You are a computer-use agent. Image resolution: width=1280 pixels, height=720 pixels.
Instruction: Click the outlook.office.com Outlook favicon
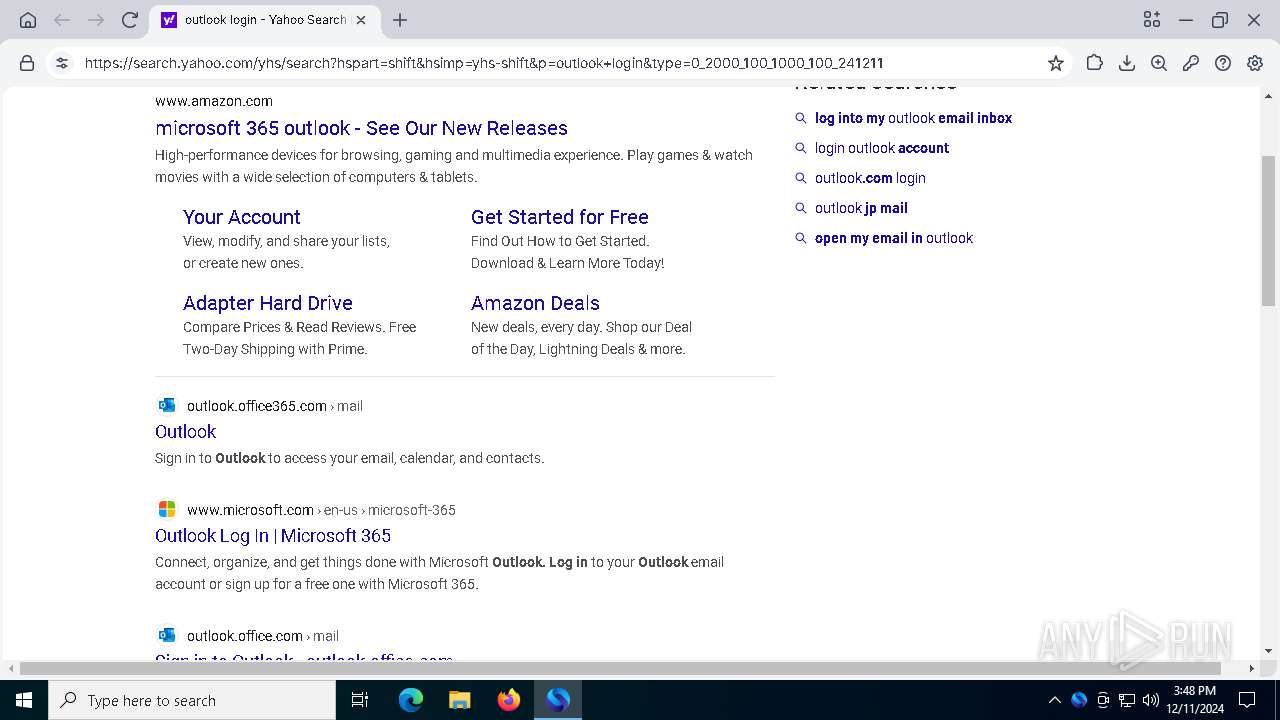click(167, 635)
